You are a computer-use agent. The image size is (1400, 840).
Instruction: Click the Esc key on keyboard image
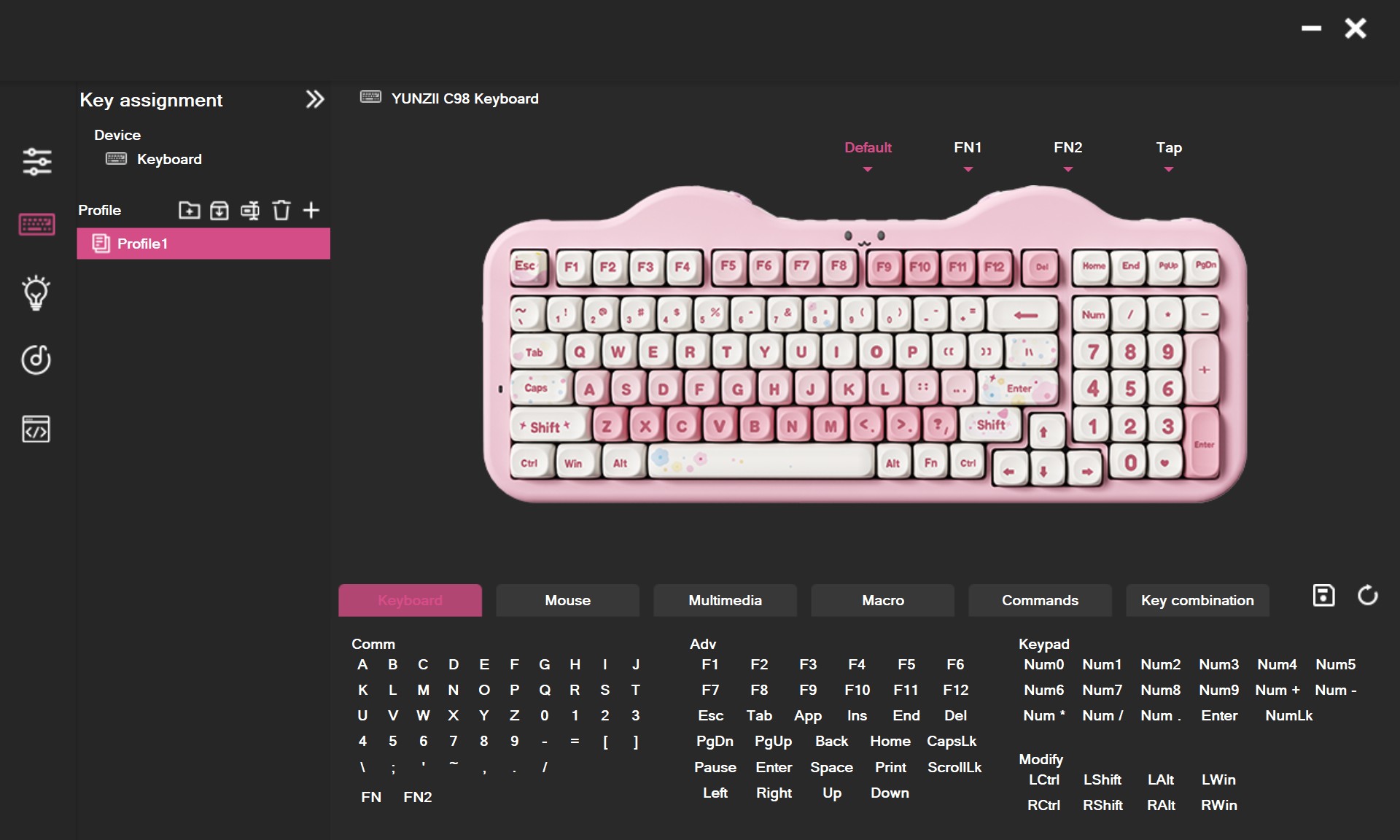coord(527,266)
